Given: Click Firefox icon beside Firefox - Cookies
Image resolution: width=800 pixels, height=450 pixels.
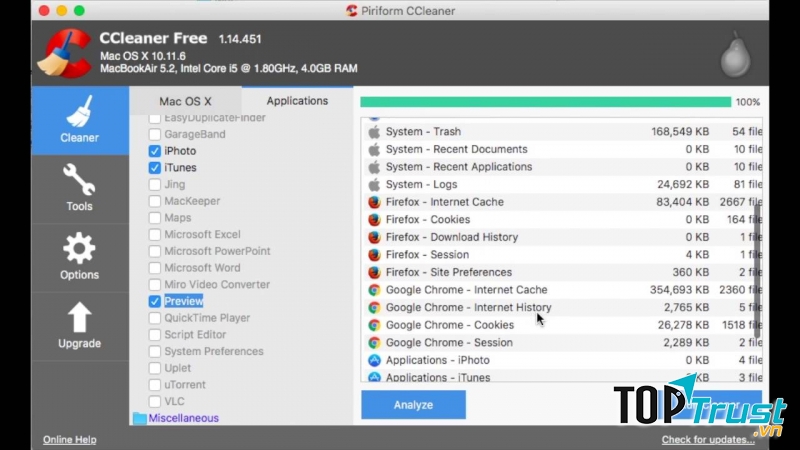Looking at the screenshot, I should pyautogui.click(x=374, y=220).
